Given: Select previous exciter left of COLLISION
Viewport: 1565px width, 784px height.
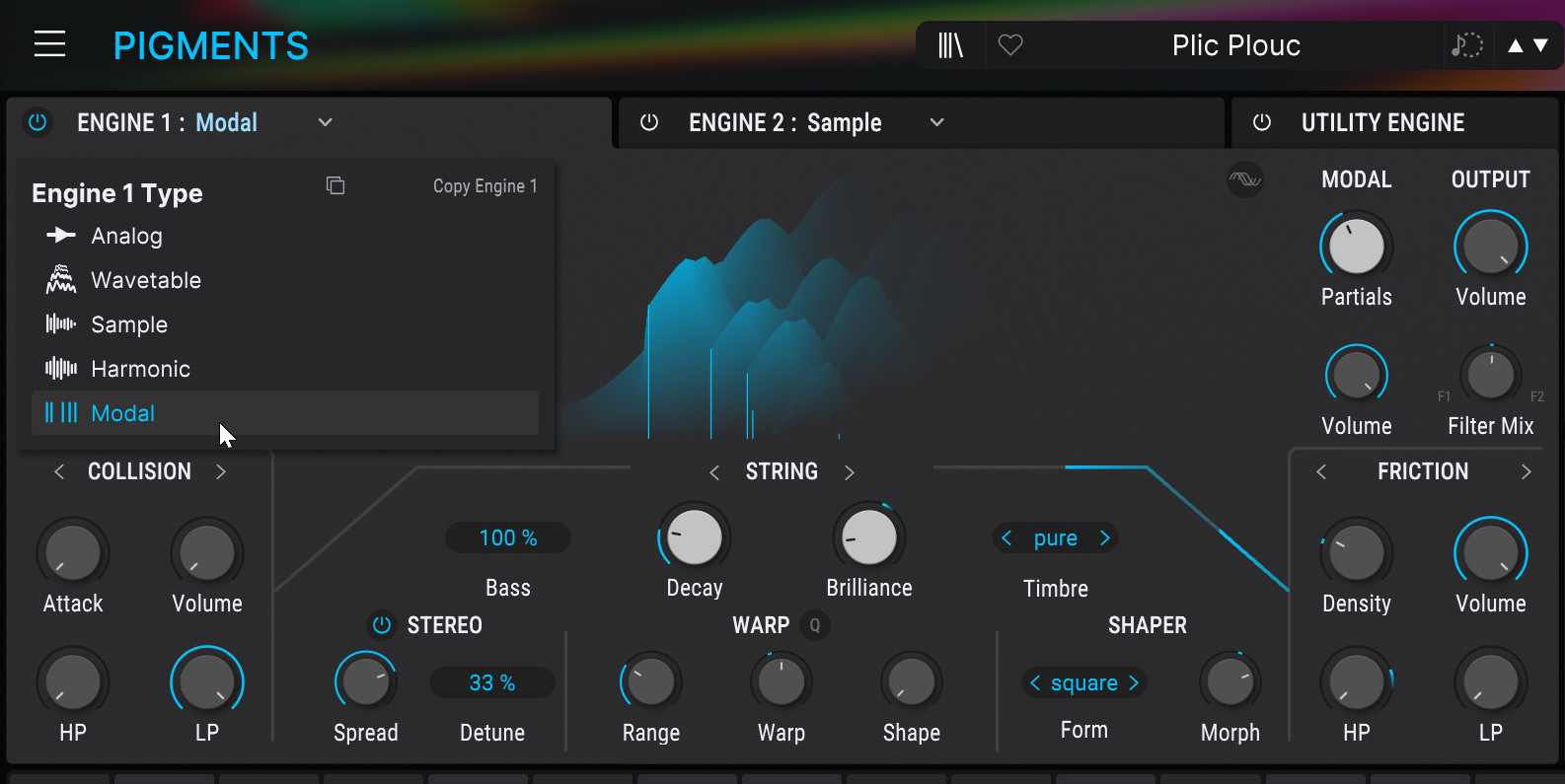Looking at the screenshot, I should [59, 471].
